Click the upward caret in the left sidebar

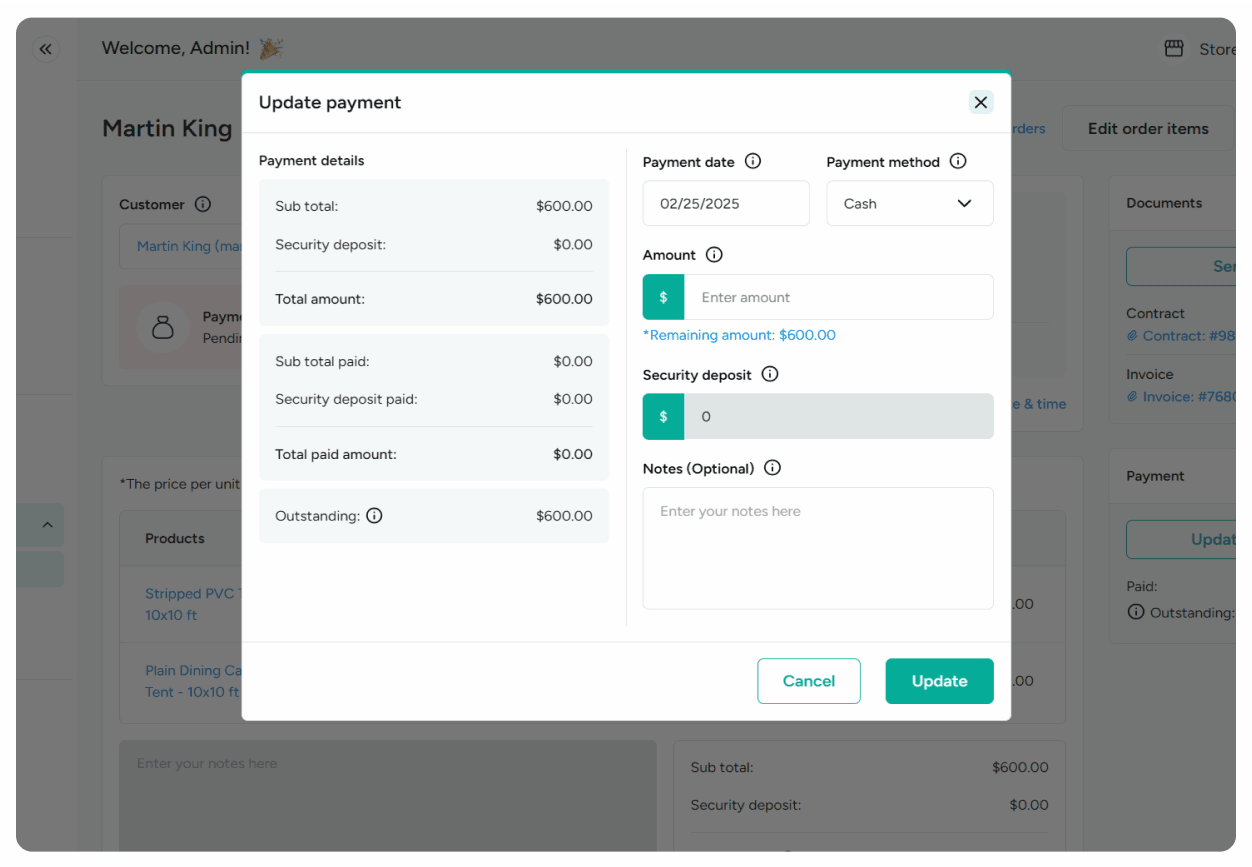pyautogui.click(x=46, y=524)
